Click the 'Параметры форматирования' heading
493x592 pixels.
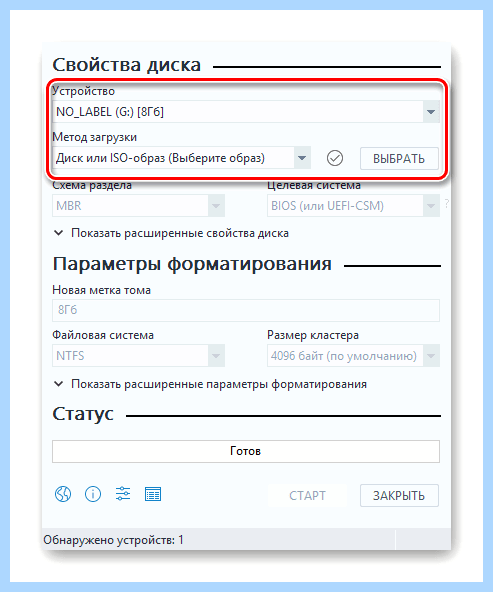coord(192,264)
